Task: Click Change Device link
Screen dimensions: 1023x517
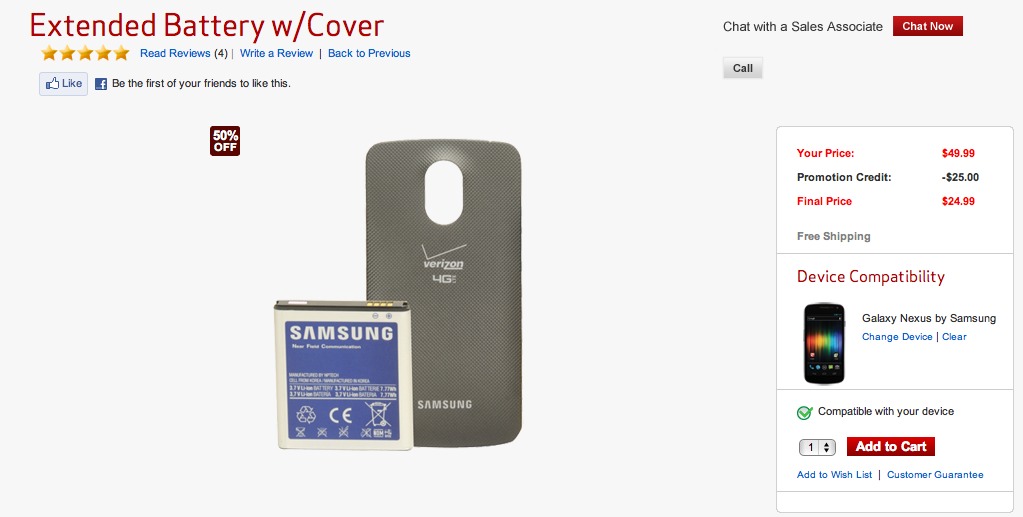Action: (897, 337)
